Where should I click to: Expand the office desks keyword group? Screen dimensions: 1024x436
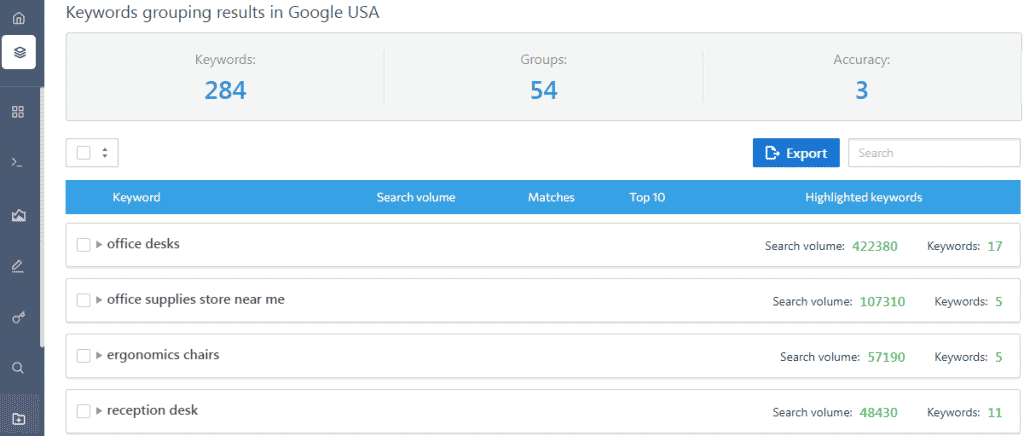click(x=99, y=245)
